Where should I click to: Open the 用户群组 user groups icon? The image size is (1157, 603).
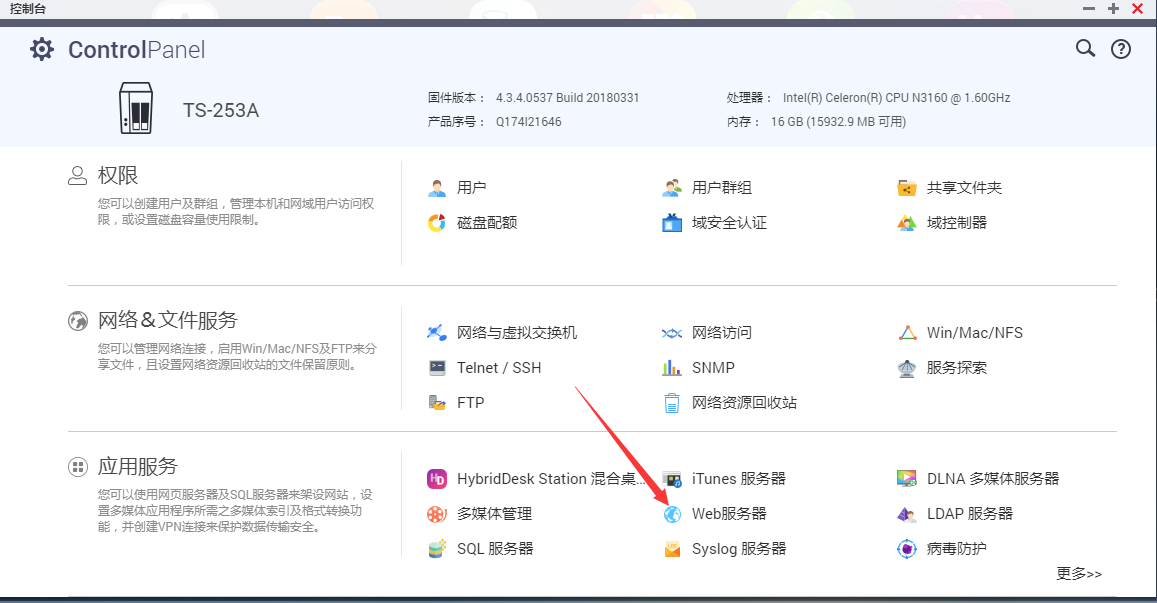[x=671, y=188]
